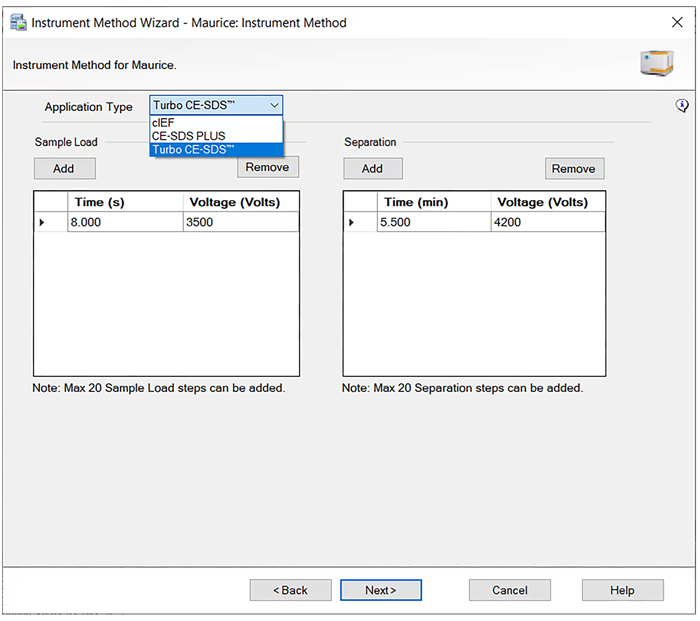The width and height of the screenshot is (700, 621).
Task: Remove a Sample Load step
Action: 268,167
